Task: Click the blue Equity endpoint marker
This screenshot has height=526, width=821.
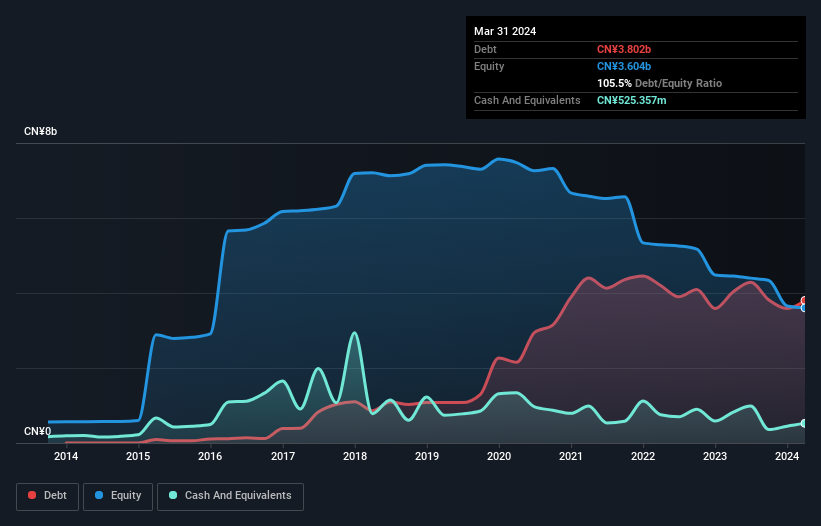Action: point(804,308)
